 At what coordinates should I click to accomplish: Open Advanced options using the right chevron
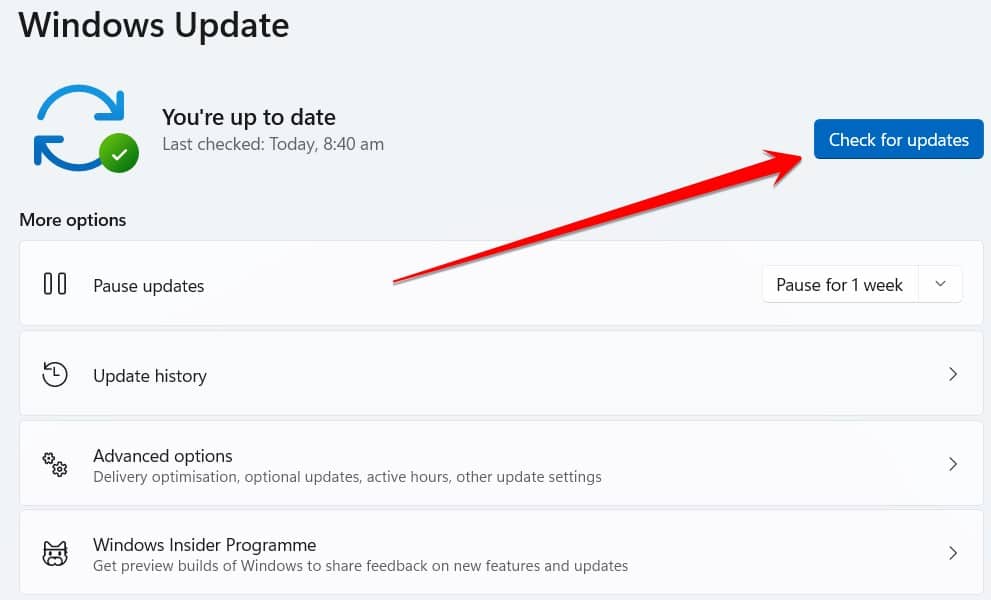tap(953, 464)
